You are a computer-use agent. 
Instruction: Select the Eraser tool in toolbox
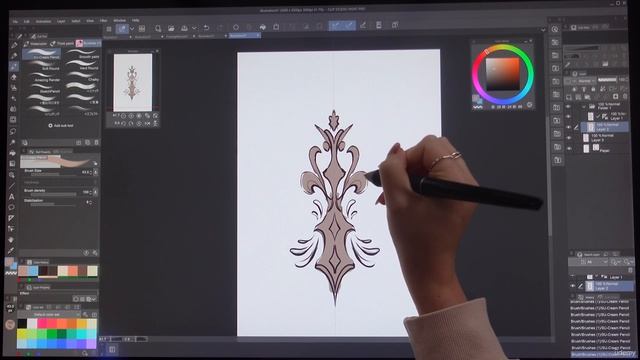click(13, 77)
